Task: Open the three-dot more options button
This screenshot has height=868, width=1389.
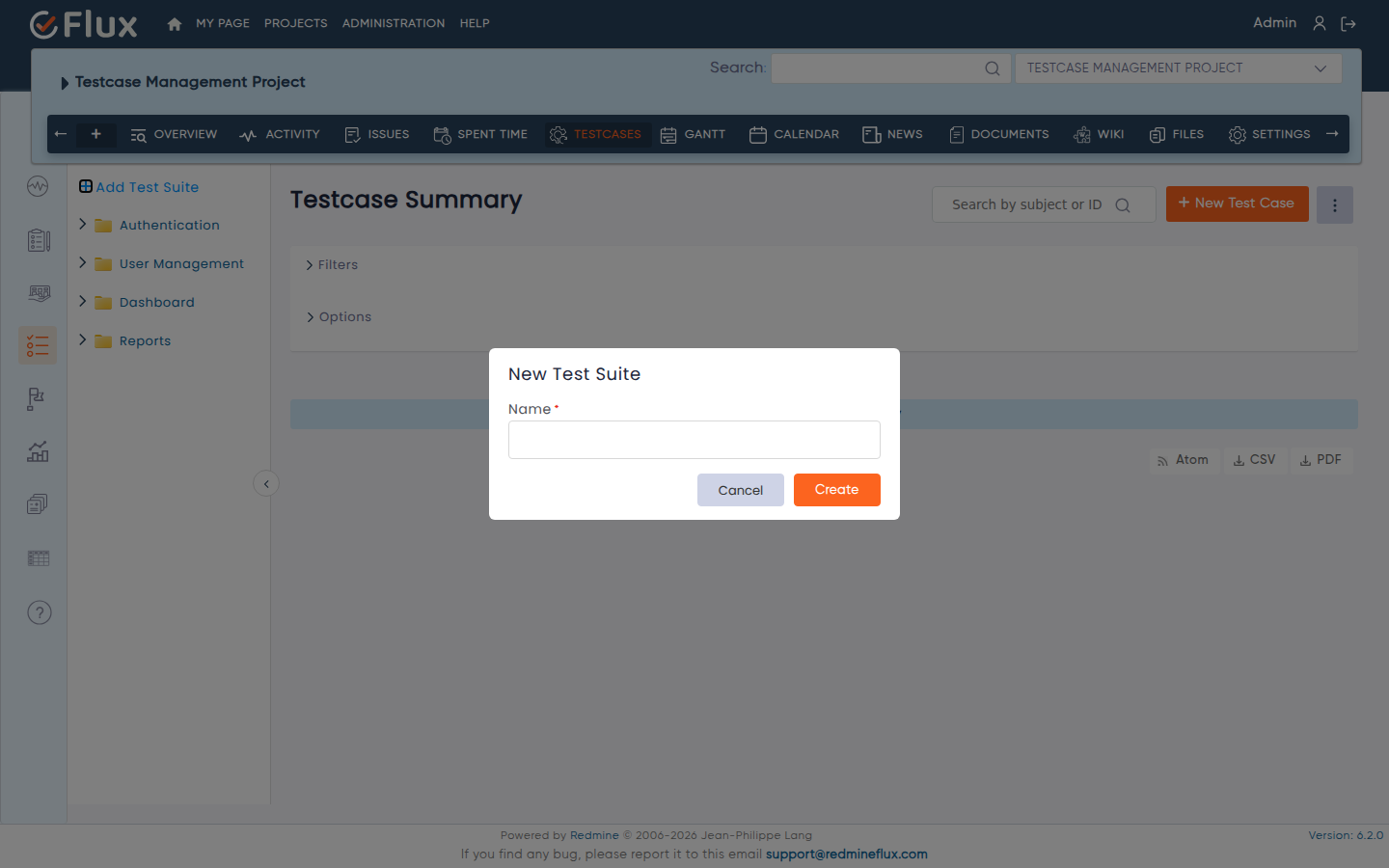Action: pyautogui.click(x=1335, y=204)
